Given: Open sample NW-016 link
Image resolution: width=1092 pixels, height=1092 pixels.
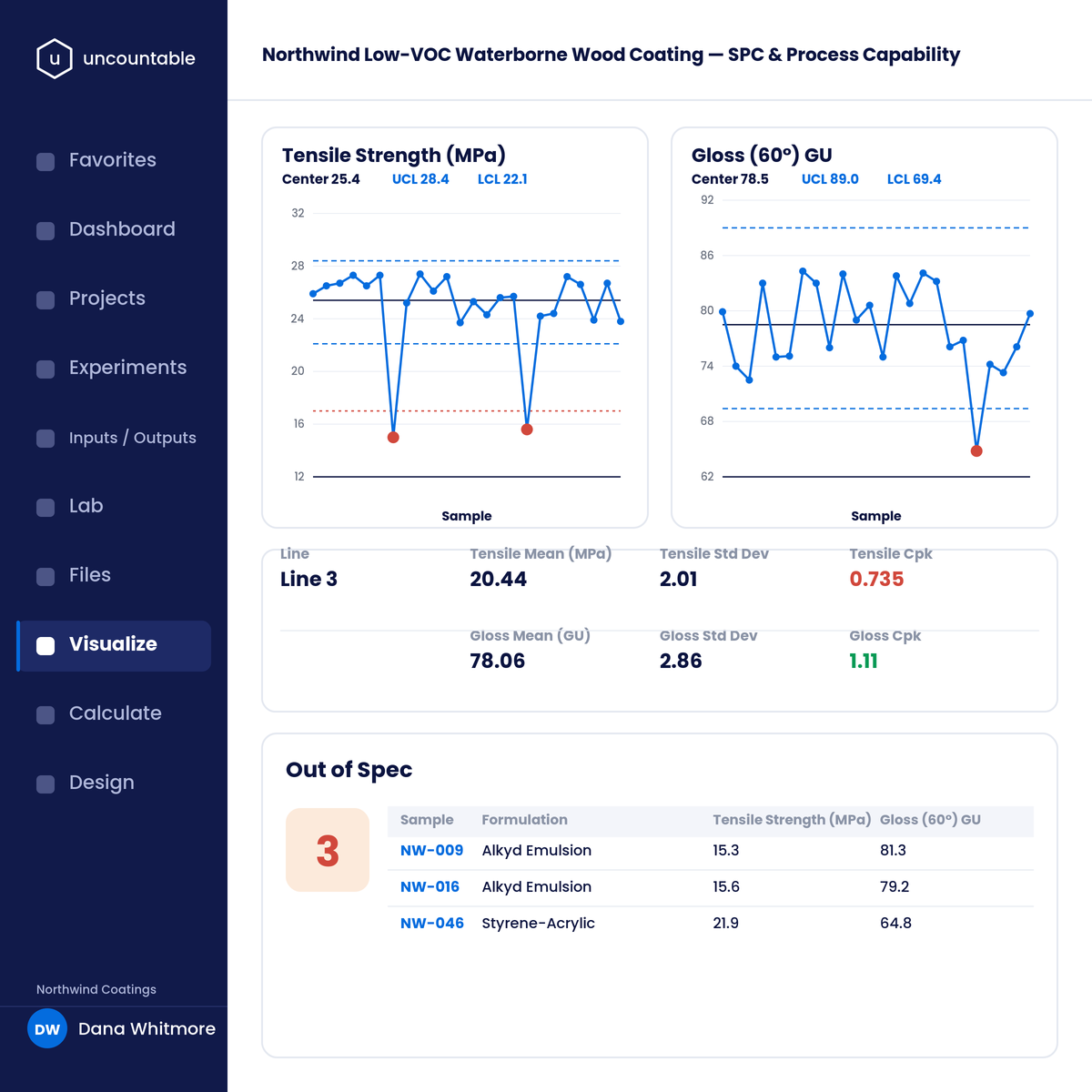Looking at the screenshot, I should click(x=430, y=886).
